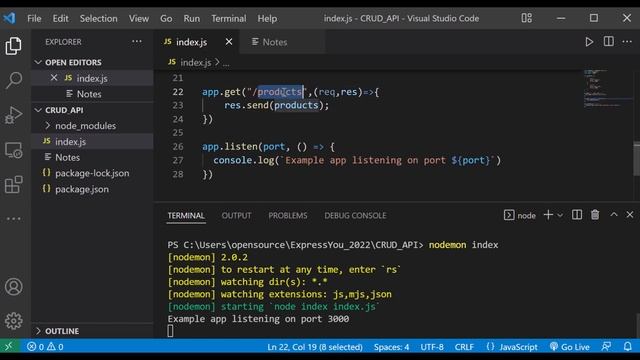Customize layout from title bar
The height and width of the screenshot is (360, 640).
click(527, 18)
